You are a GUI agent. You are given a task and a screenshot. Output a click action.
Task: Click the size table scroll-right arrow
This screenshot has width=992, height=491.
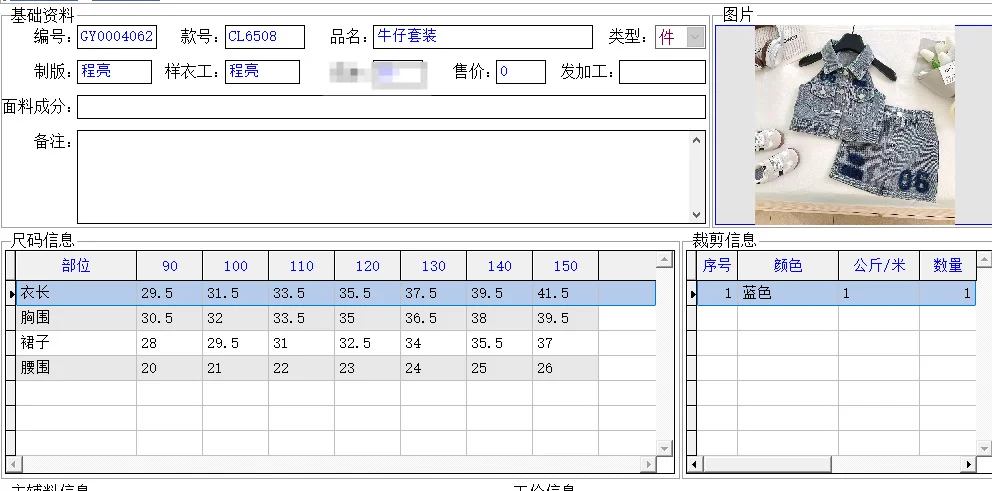(x=648, y=464)
